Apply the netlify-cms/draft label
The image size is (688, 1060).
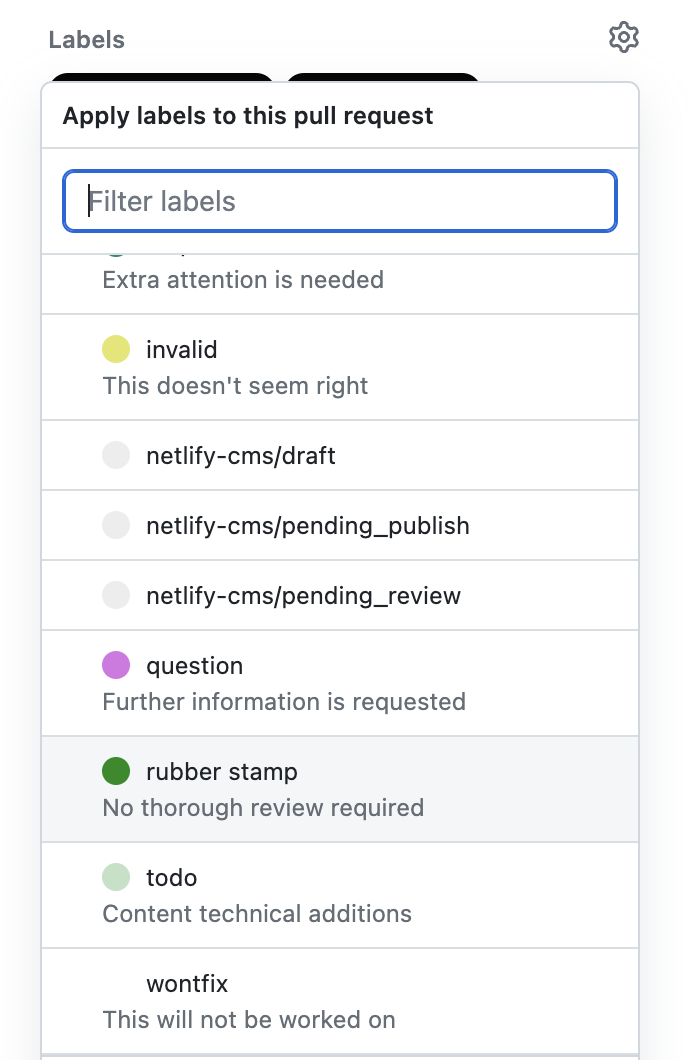click(241, 456)
